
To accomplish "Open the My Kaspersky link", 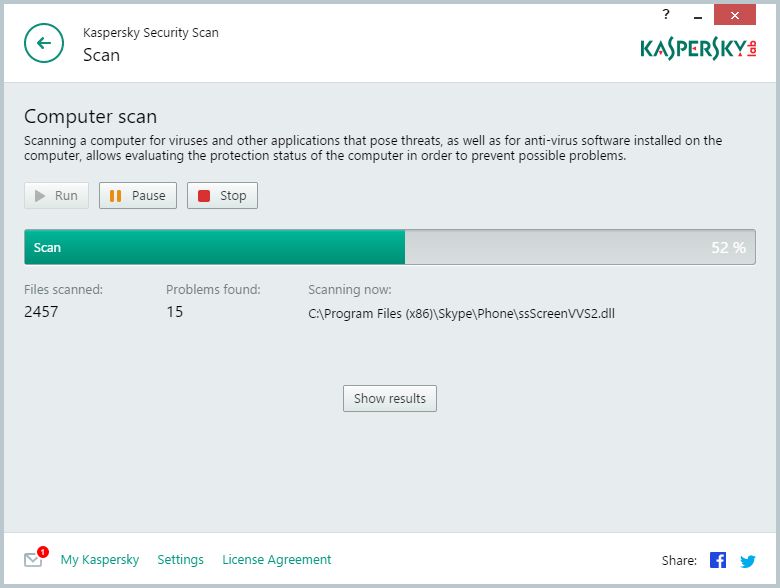I will point(99,560).
